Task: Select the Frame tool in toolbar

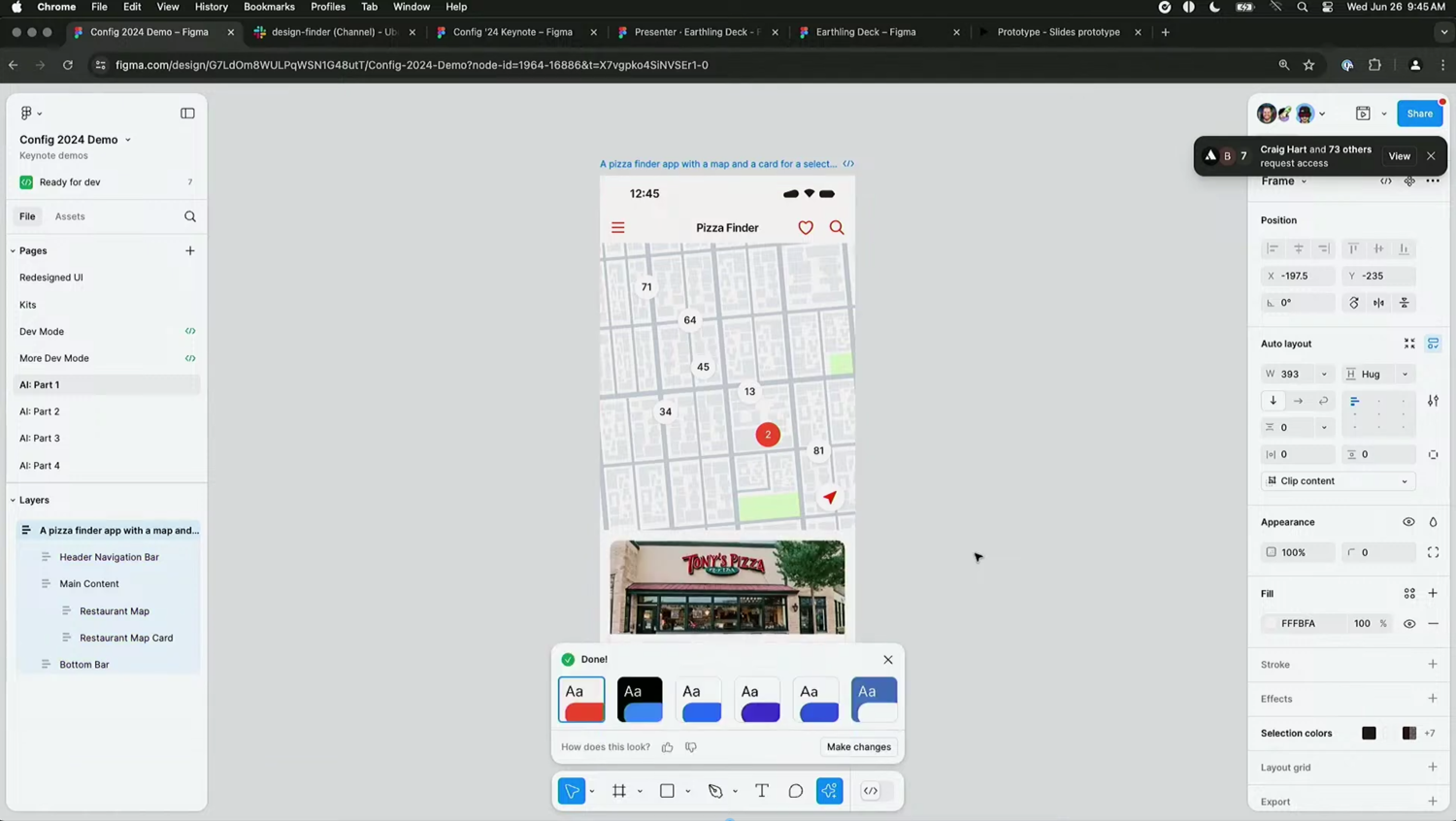Action: point(619,791)
